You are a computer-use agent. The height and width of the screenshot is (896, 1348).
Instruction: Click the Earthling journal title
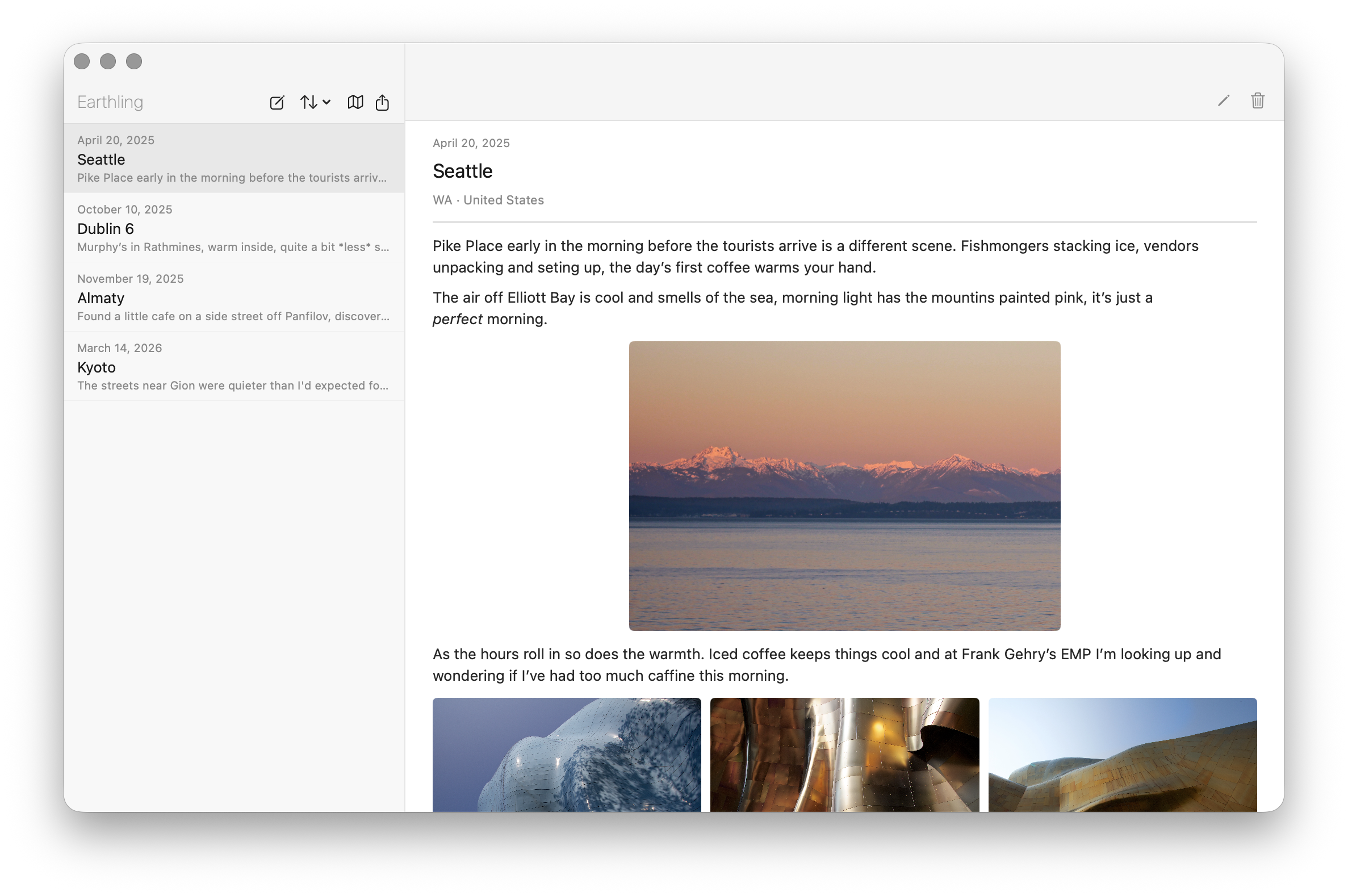[x=110, y=102]
